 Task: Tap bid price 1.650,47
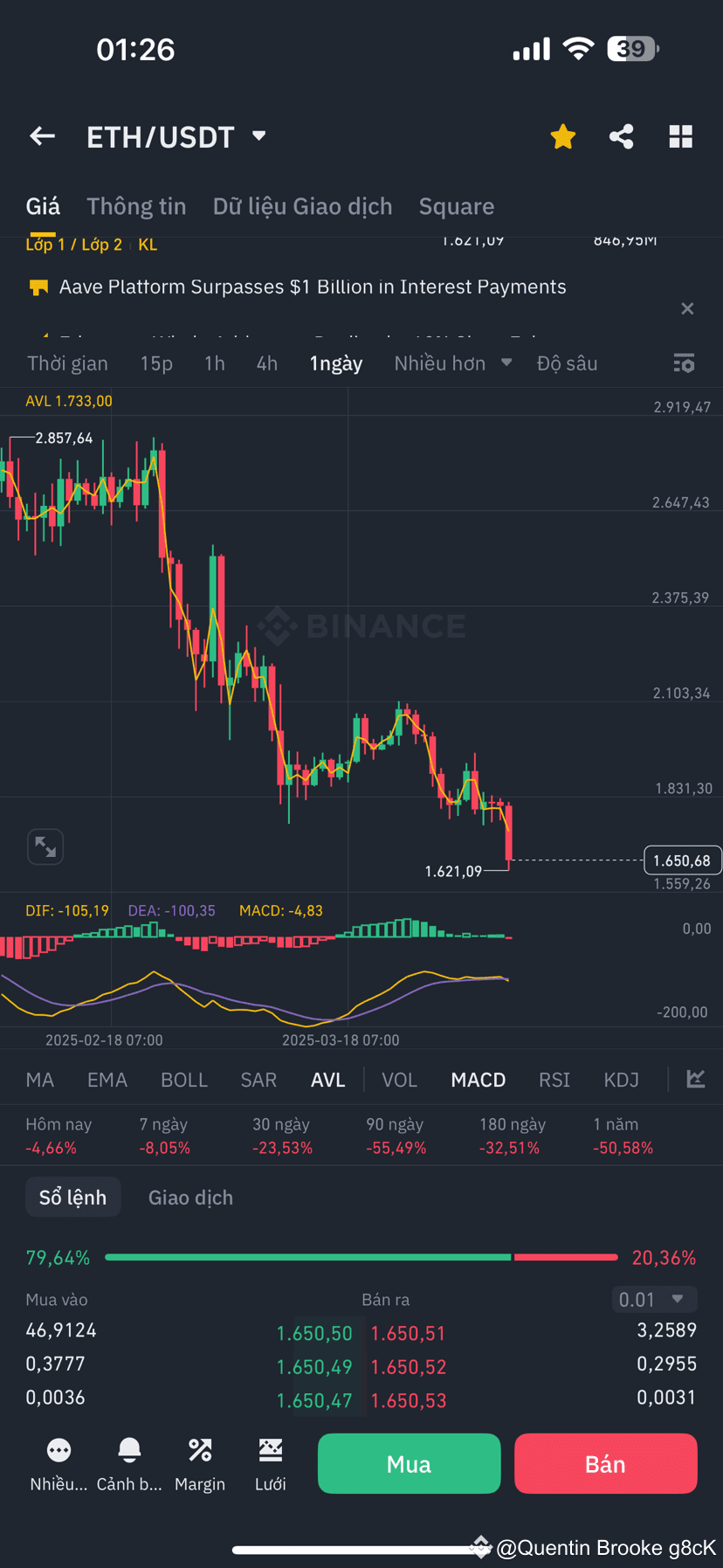314,1401
